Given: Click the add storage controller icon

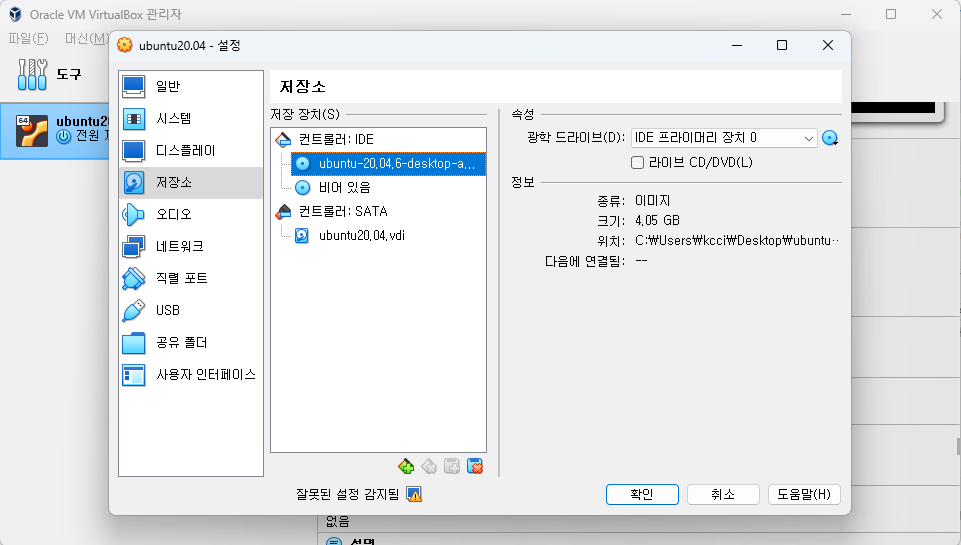Looking at the screenshot, I should pos(406,467).
